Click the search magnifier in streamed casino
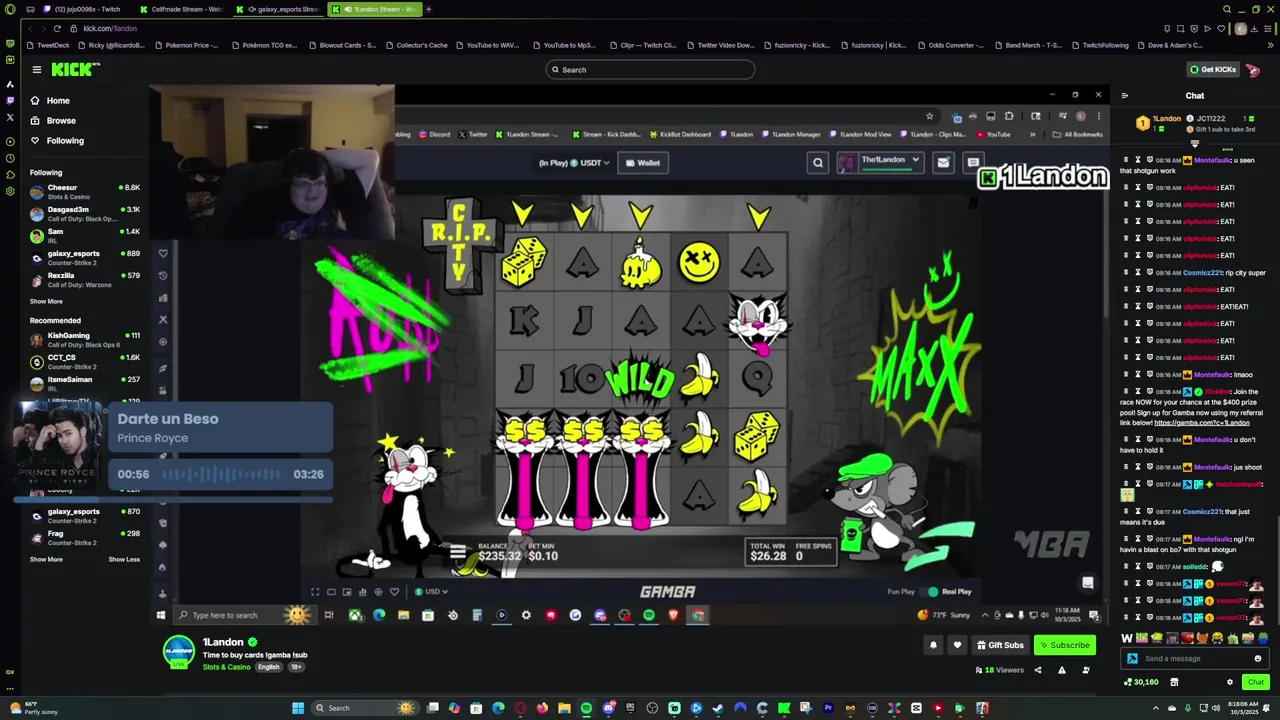The image size is (1280, 720). 818,162
